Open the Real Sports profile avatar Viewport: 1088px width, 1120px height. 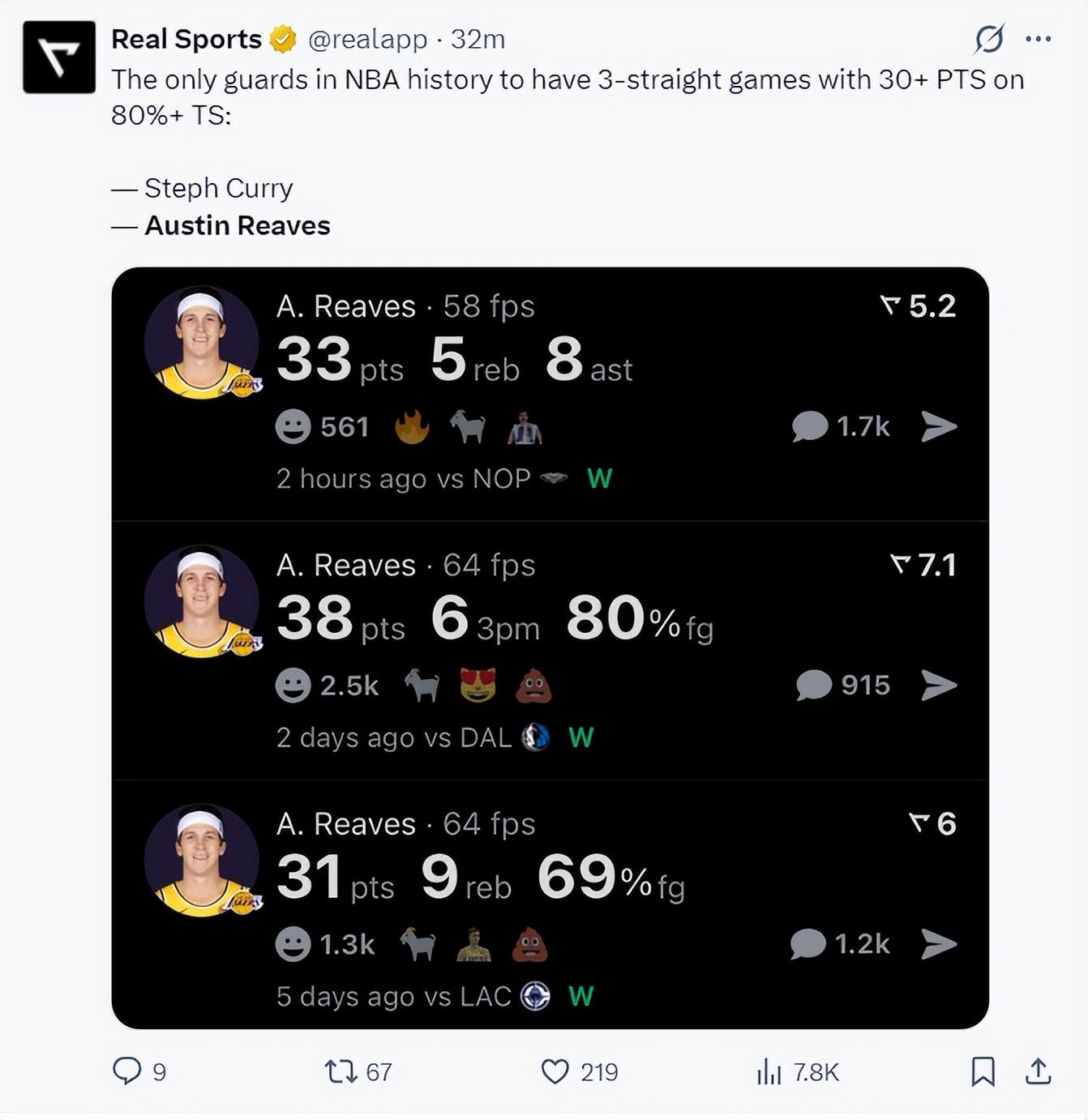click(59, 58)
